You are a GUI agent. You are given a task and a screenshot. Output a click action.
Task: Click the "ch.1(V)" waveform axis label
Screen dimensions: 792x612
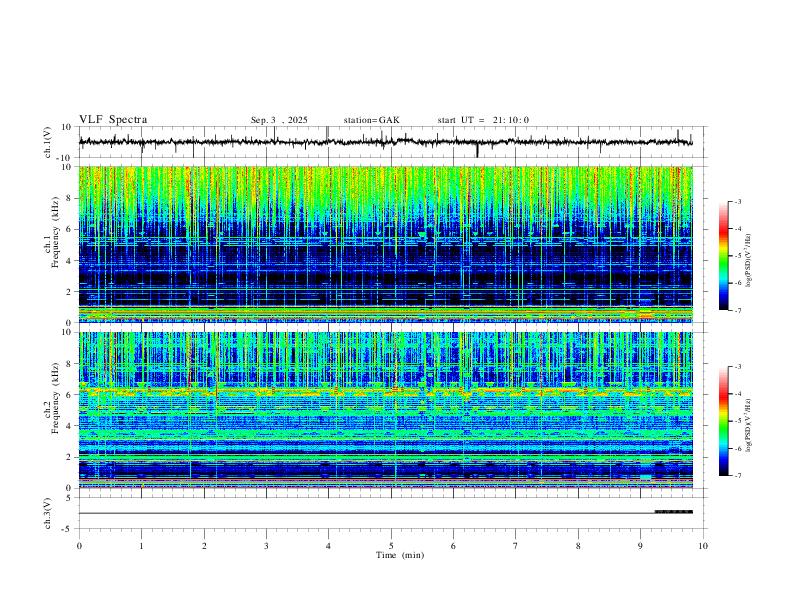pos(48,142)
